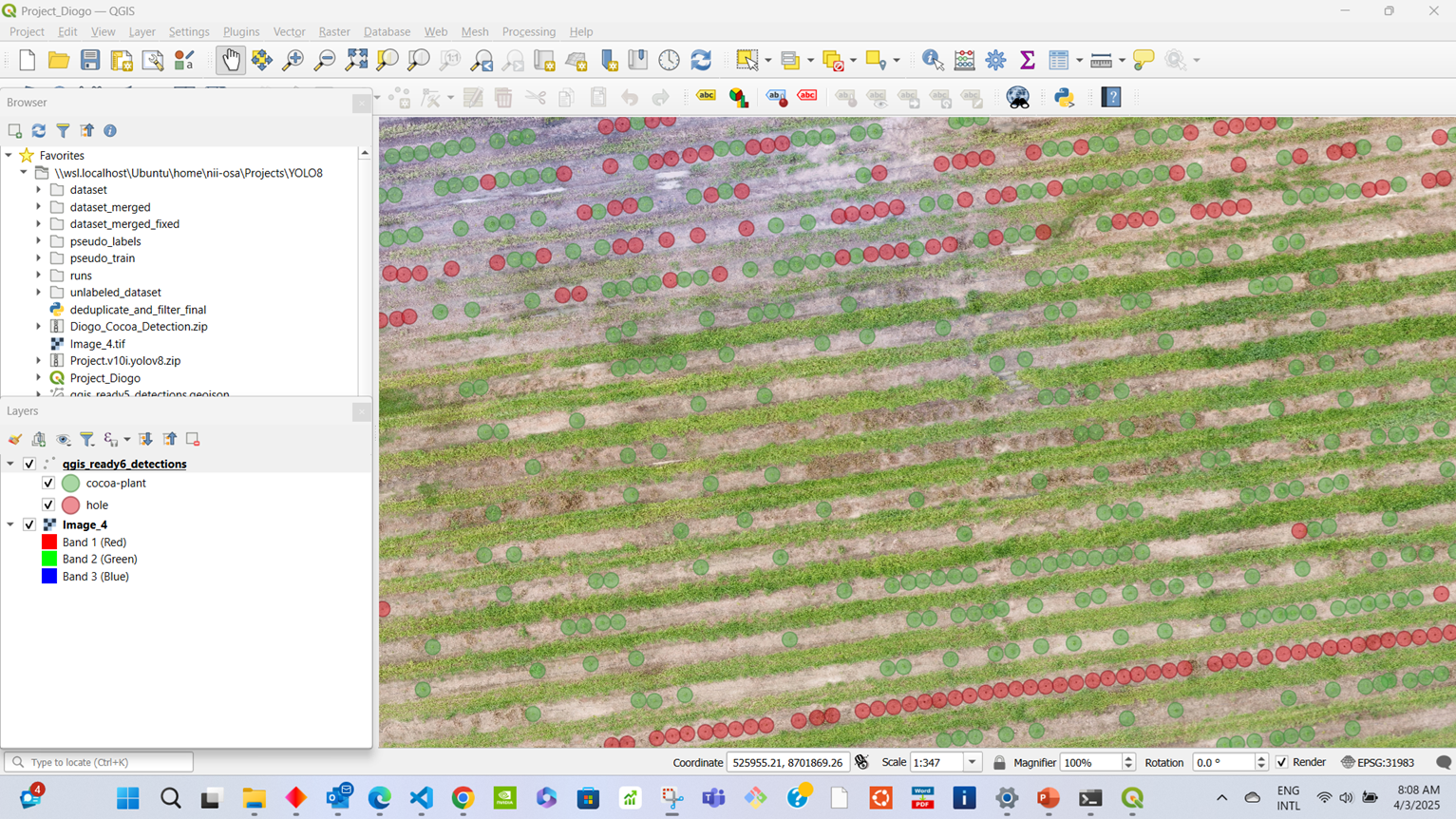Refresh the map canvas
This screenshot has width=1456, height=819.
[701, 60]
